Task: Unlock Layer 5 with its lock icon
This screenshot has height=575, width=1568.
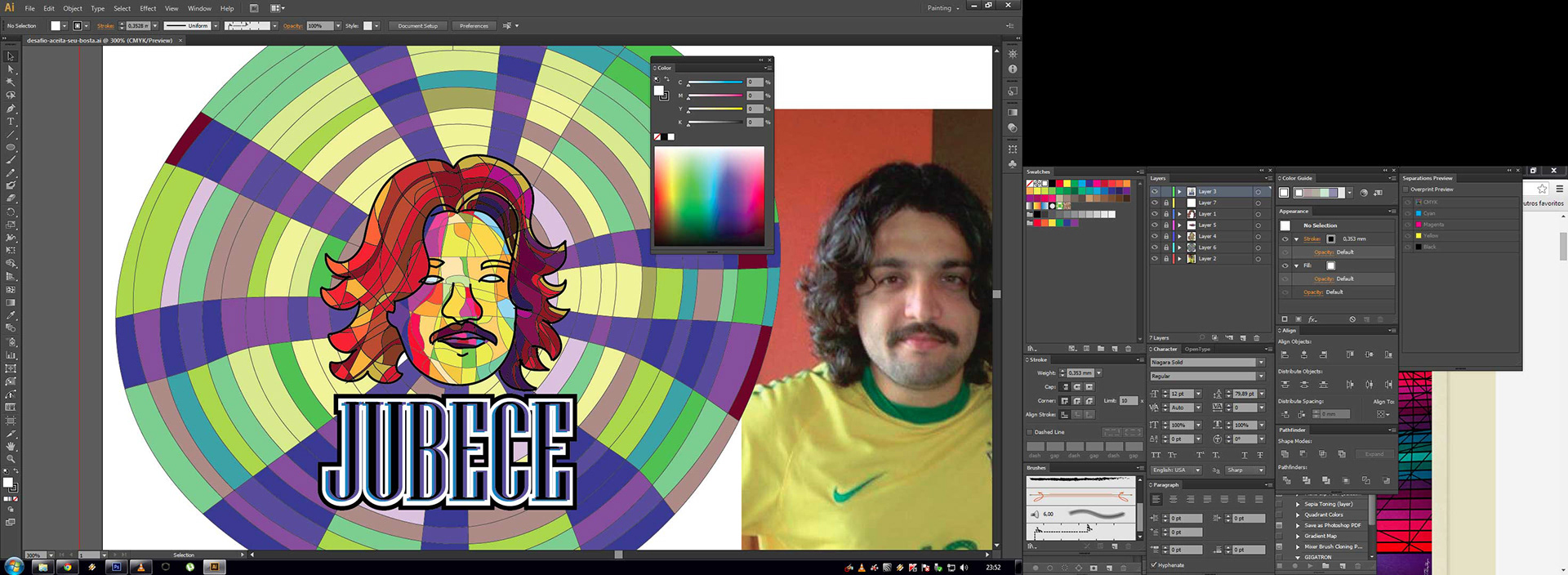Action: 1166,225
